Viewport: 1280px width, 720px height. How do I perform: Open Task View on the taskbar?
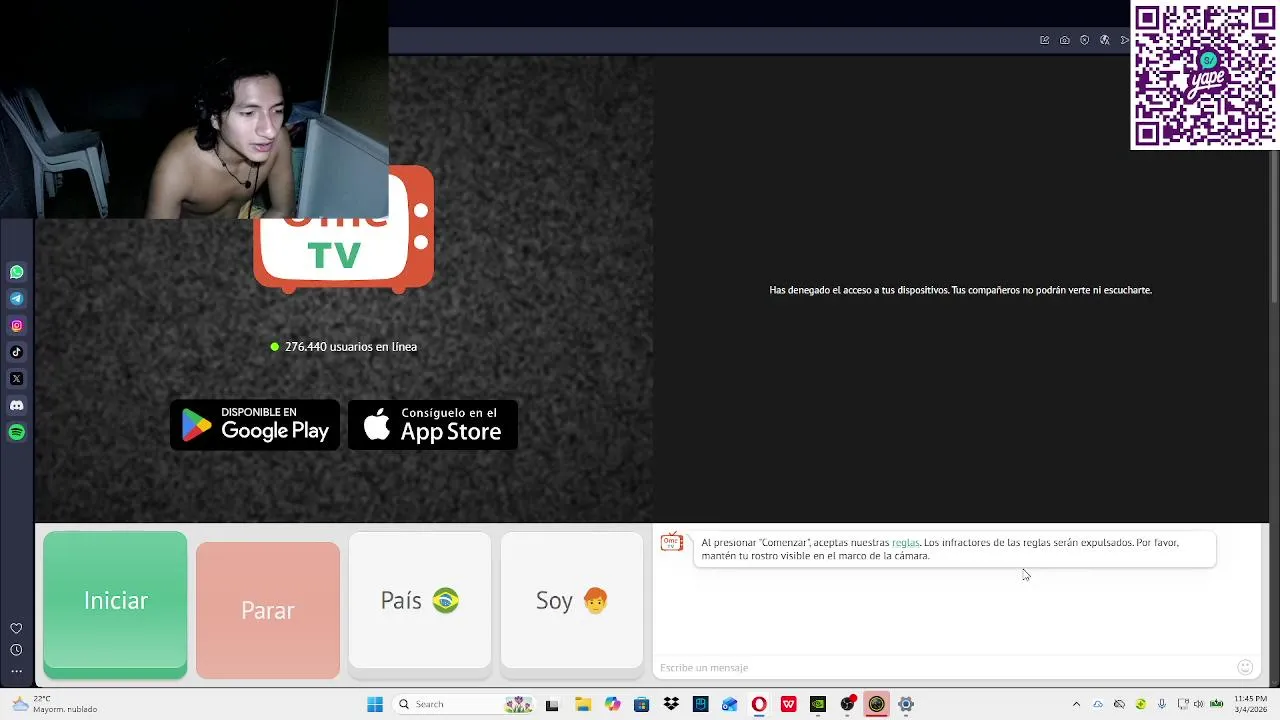point(552,704)
